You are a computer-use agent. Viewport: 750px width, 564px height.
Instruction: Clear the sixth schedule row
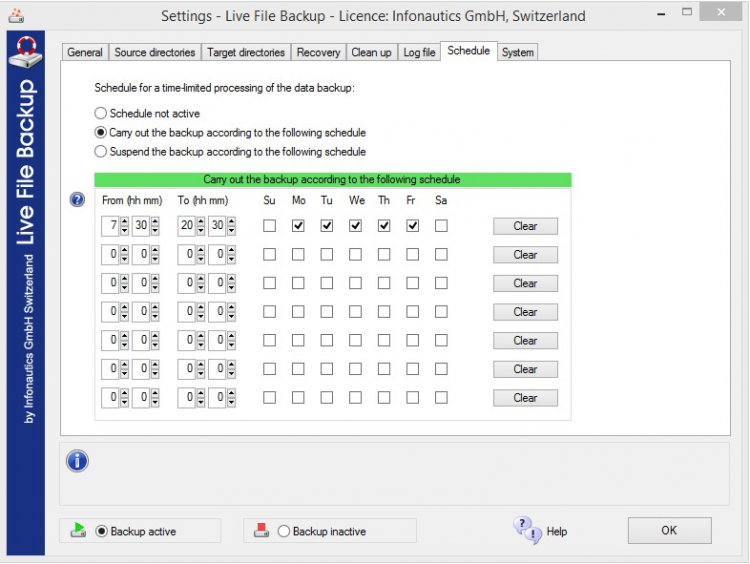pos(525,369)
